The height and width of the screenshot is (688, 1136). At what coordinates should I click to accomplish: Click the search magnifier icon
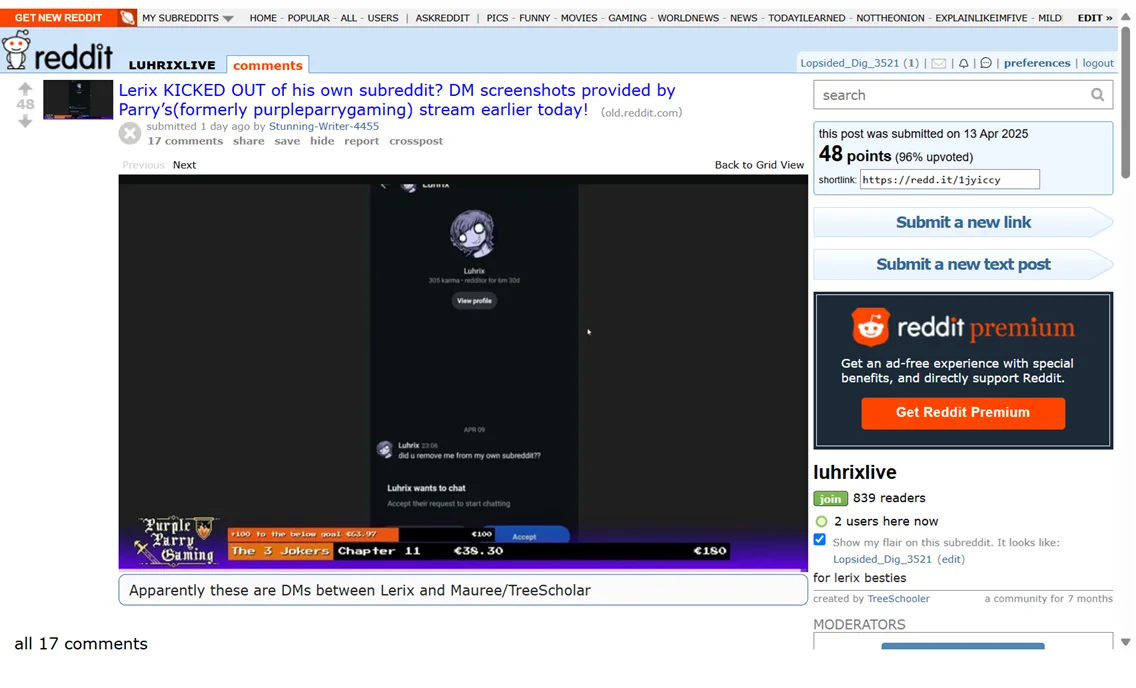[x=1098, y=95]
